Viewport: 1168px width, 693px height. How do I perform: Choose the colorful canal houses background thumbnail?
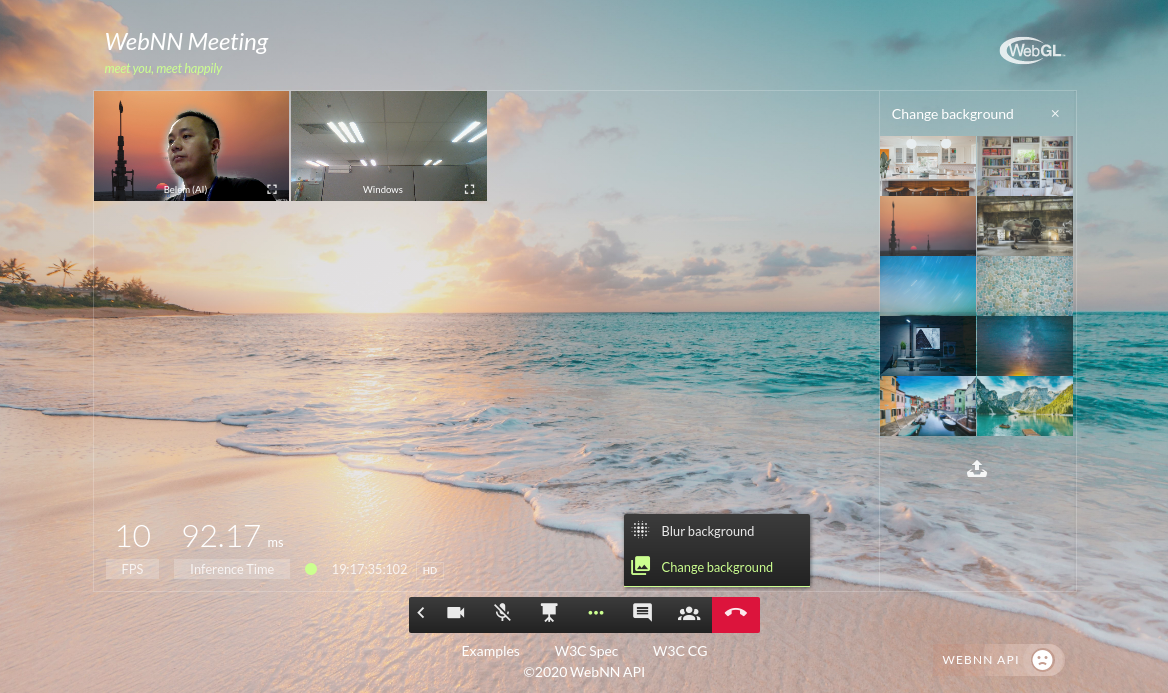point(927,406)
